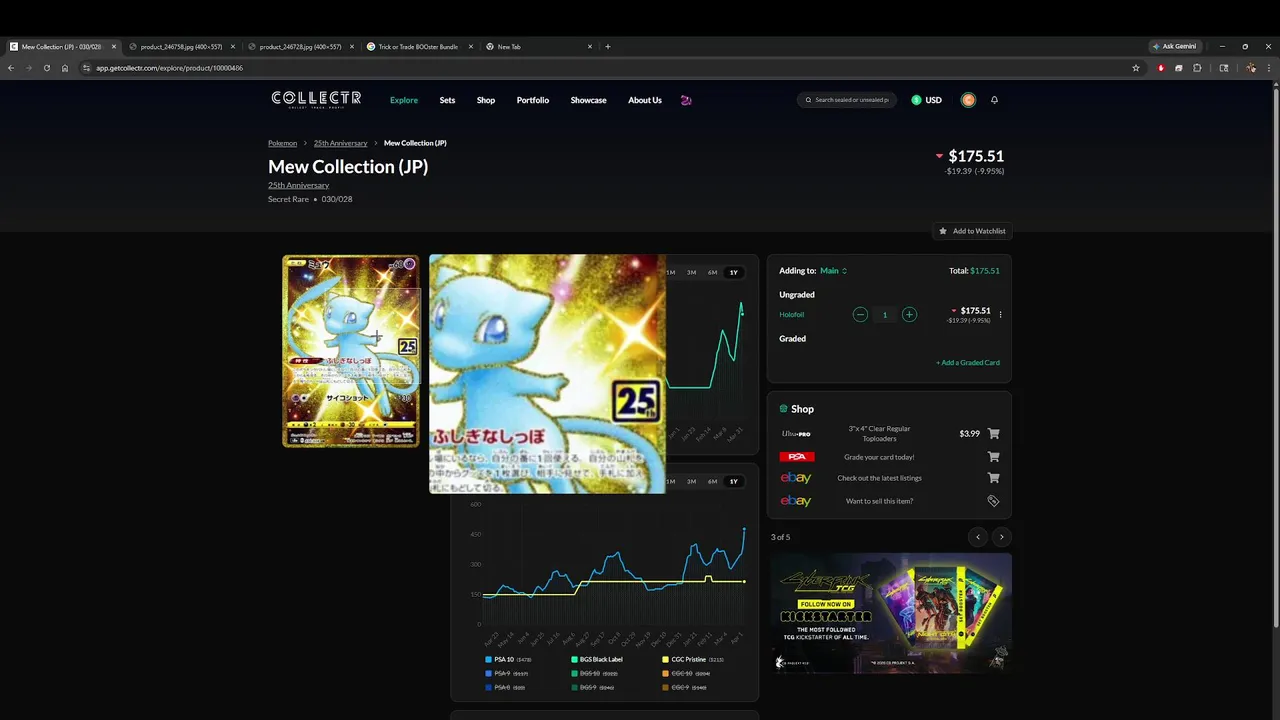Reload the page
Viewport: 1280px width, 720px height.
tap(47, 68)
